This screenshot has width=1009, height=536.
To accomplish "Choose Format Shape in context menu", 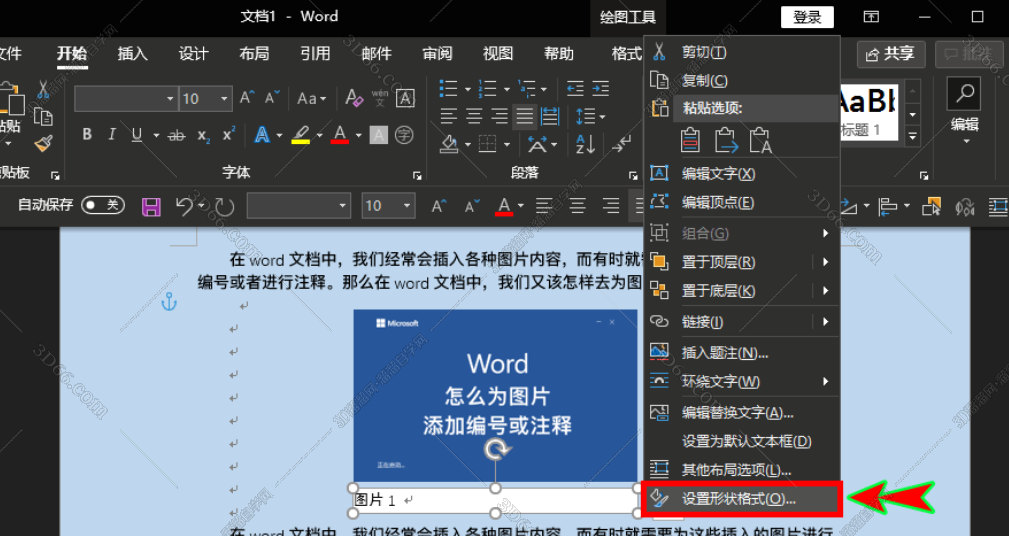I will click(743, 499).
